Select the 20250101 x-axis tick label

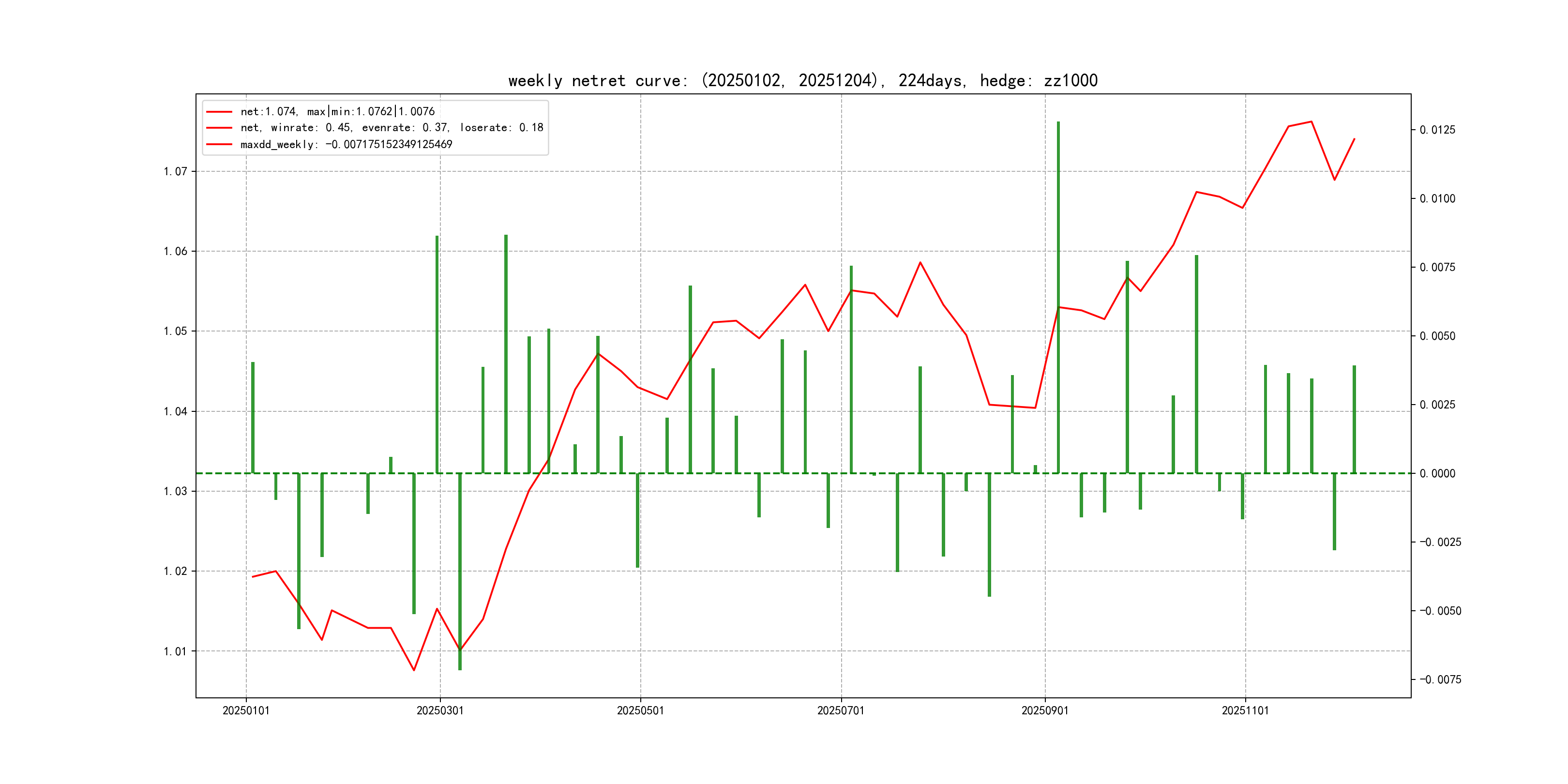coord(246,710)
